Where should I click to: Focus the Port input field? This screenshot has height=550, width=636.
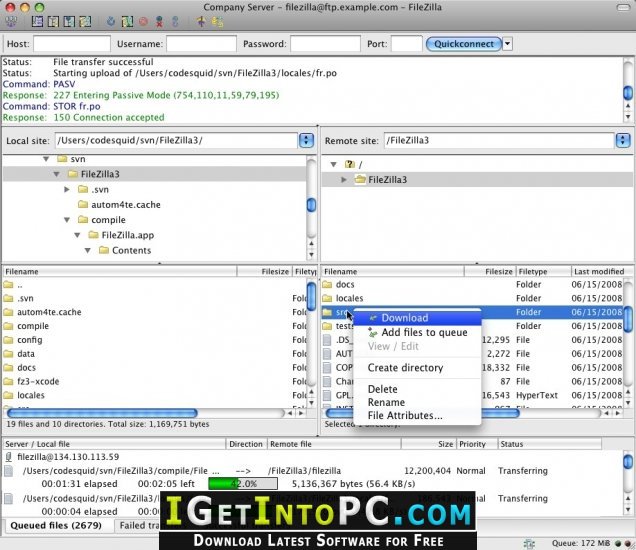(x=406, y=44)
